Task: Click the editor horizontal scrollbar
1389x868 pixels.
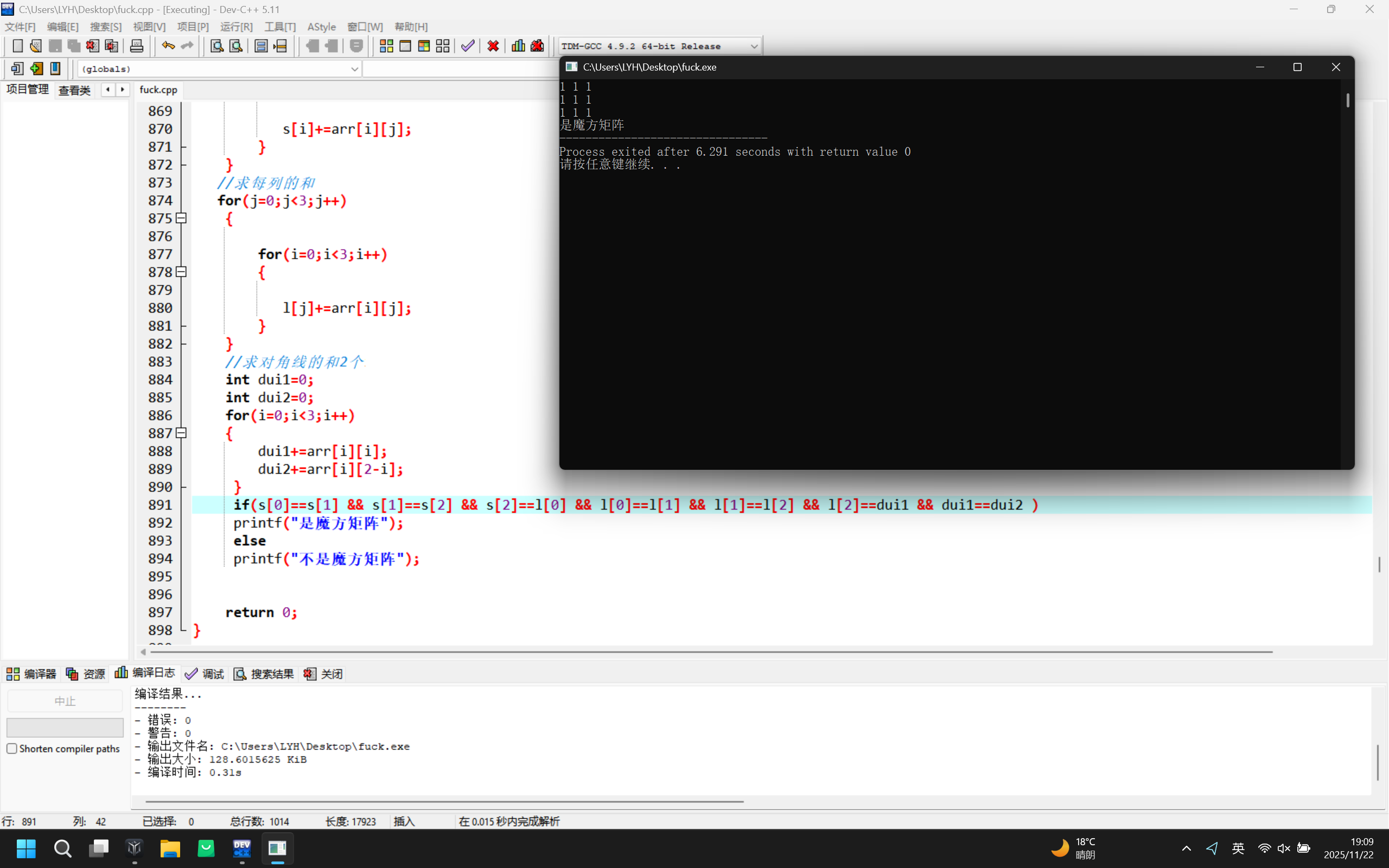Action: coord(711,652)
